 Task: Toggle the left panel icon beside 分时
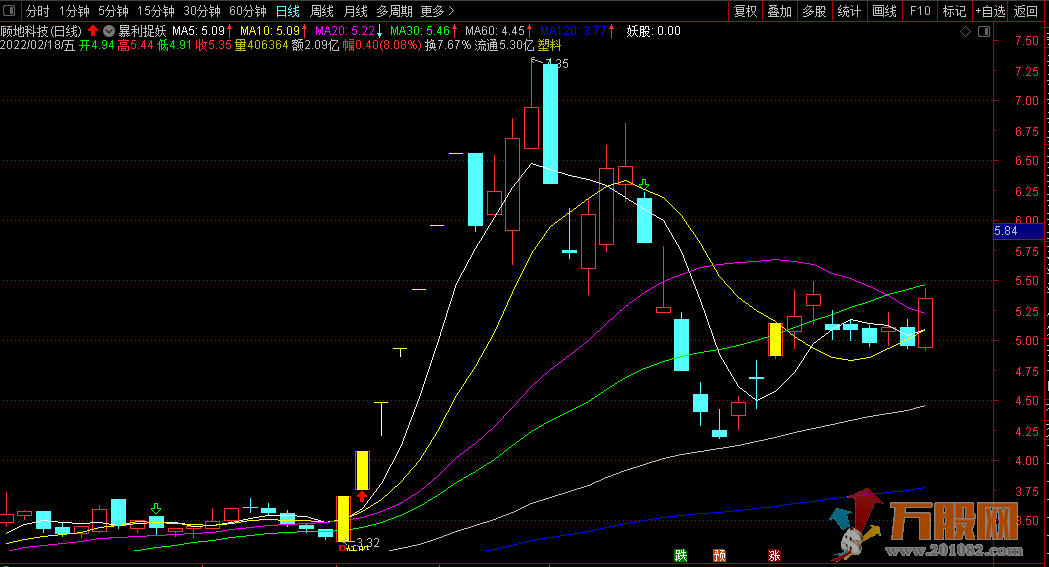[x=10, y=11]
